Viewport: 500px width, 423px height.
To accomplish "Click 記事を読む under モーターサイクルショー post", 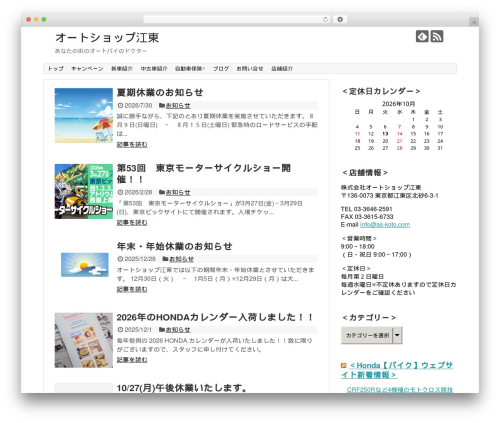I will coord(132,222).
